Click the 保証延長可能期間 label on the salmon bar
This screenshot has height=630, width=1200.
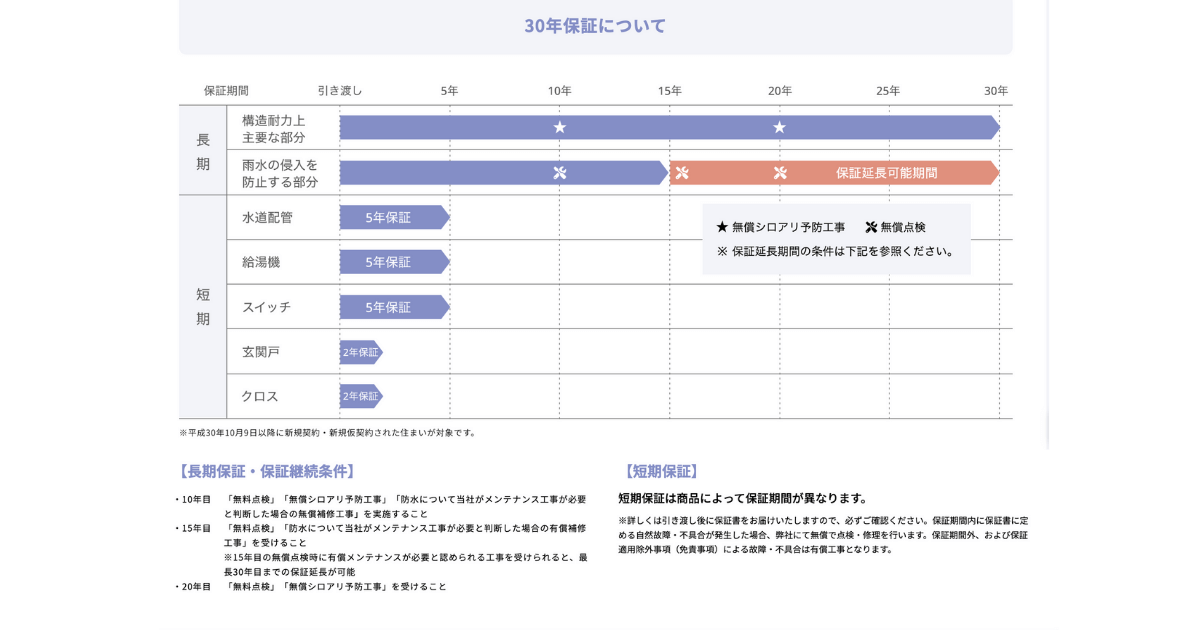[887, 173]
